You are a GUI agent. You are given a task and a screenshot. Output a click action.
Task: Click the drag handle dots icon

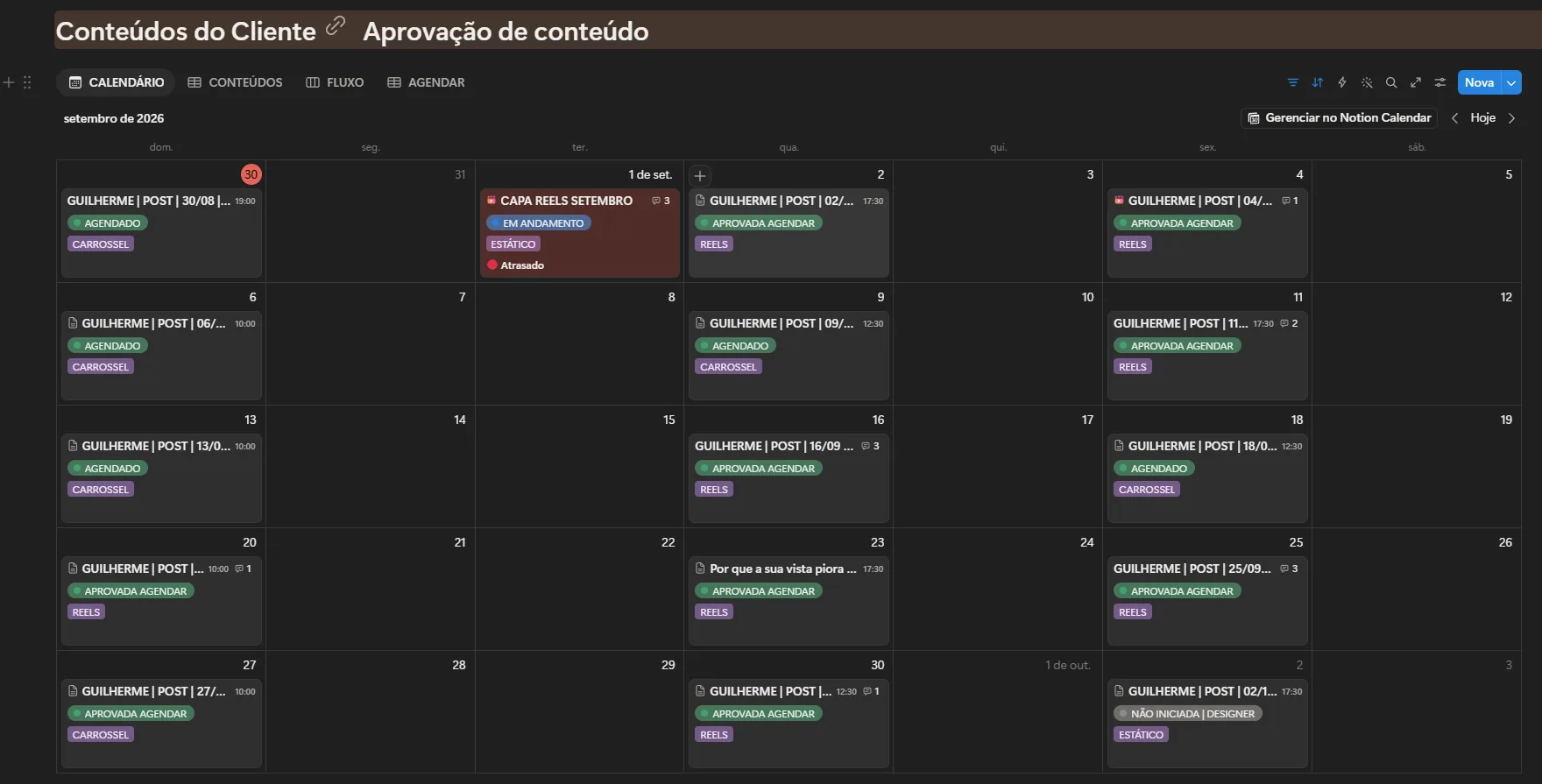27,82
